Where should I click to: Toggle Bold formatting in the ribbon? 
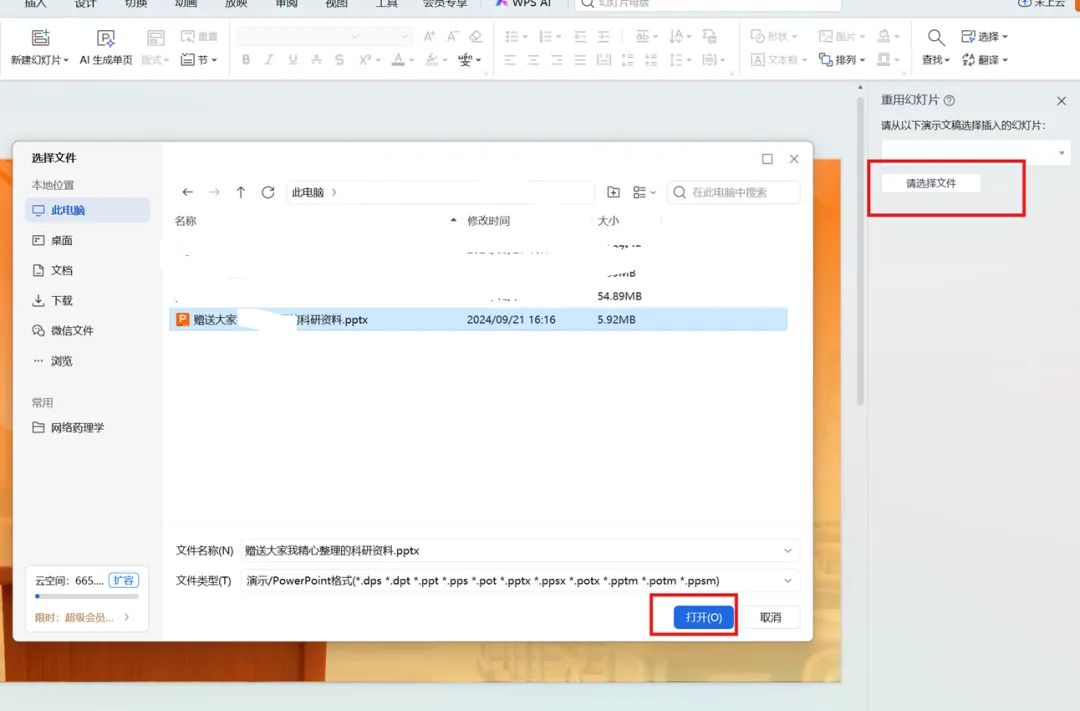point(246,60)
